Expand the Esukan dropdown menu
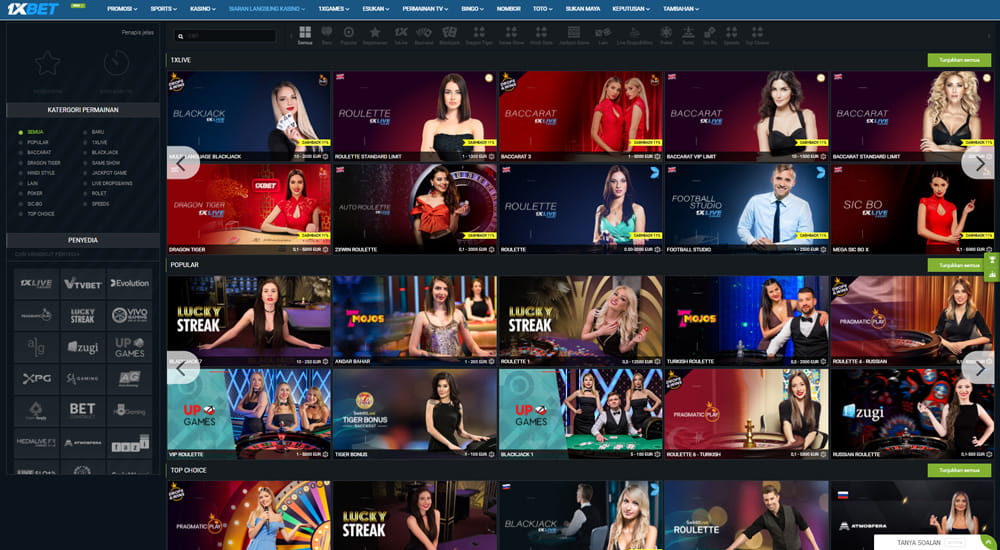 pyautogui.click(x=376, y=9)
